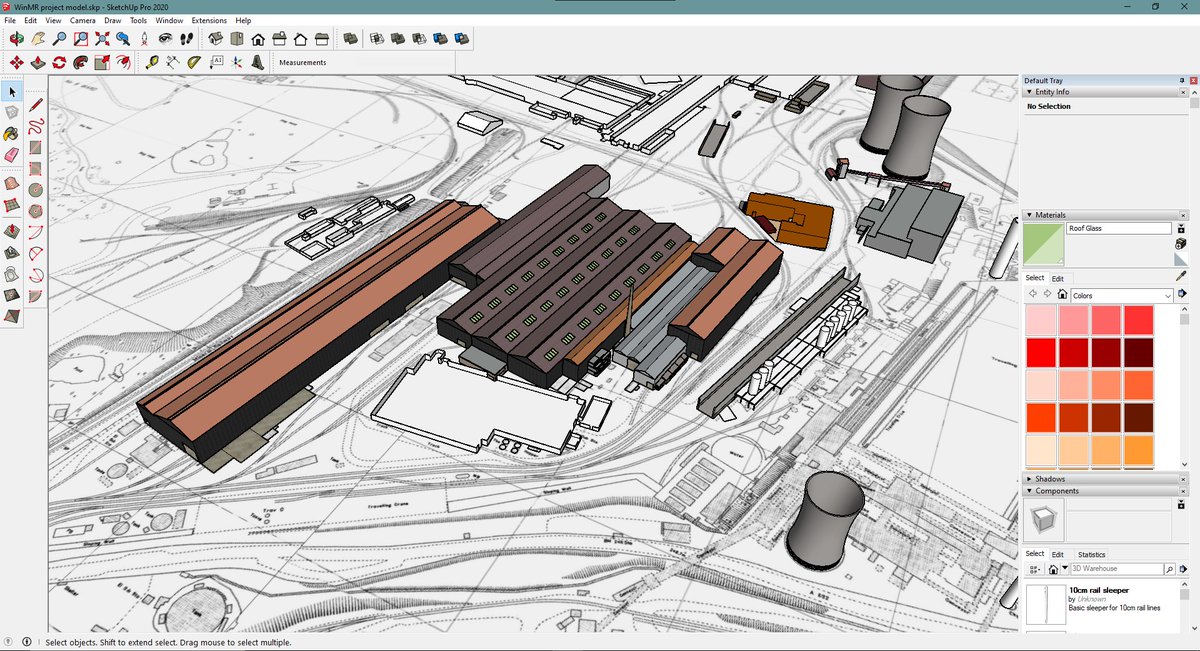
Task: Open the Extensions menu
Action: (209, 20)
